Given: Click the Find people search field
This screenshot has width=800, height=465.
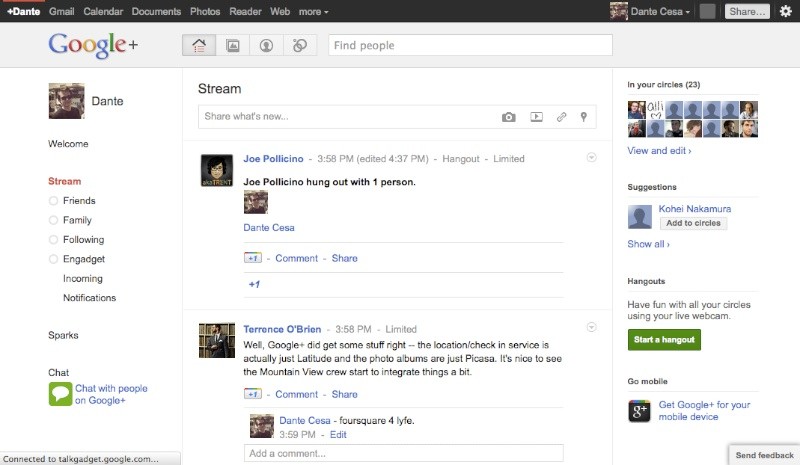Looking at the screenshot, I should coord(470,45).
